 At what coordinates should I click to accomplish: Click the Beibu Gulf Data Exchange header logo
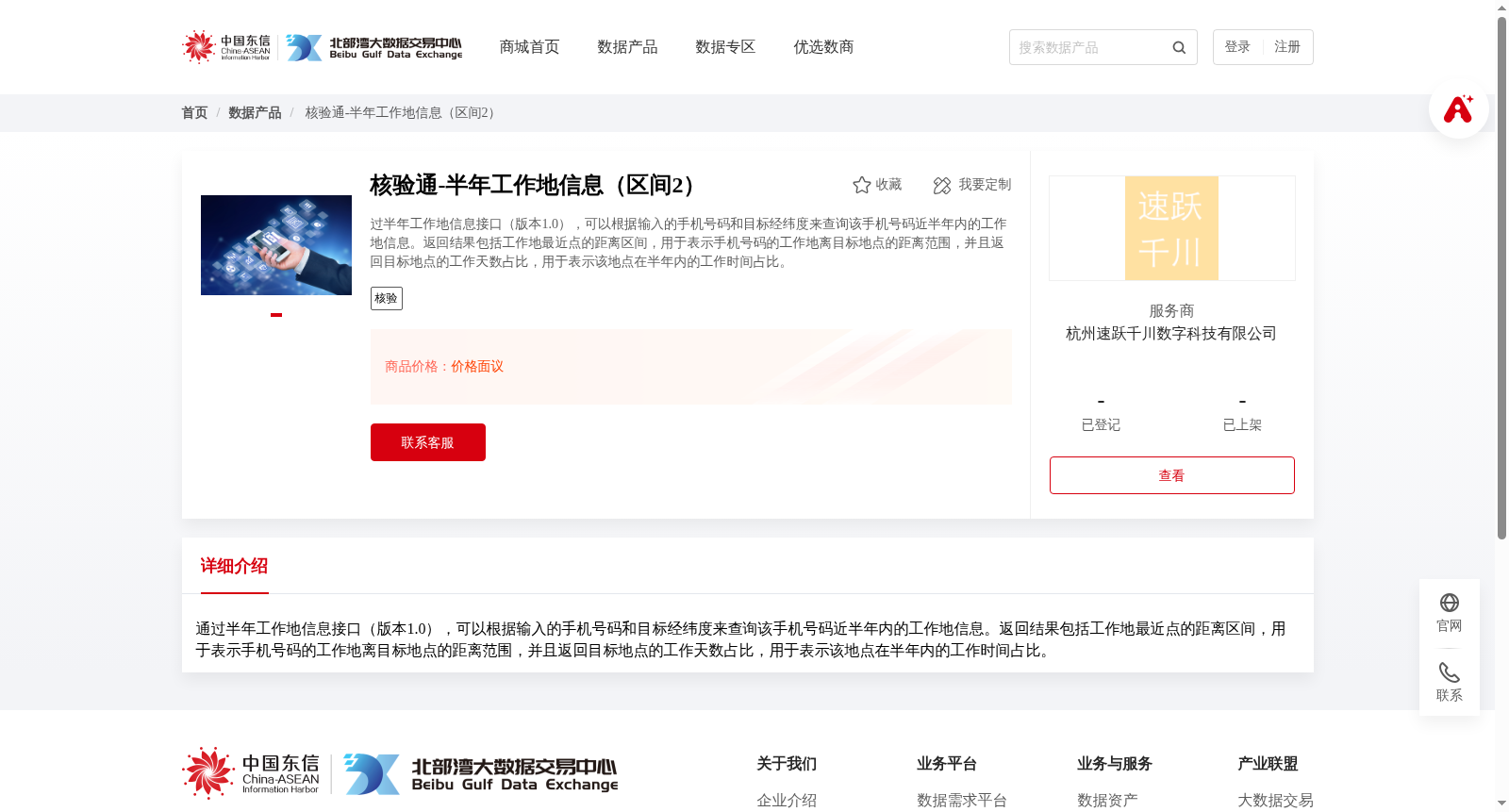click(374, 47)
